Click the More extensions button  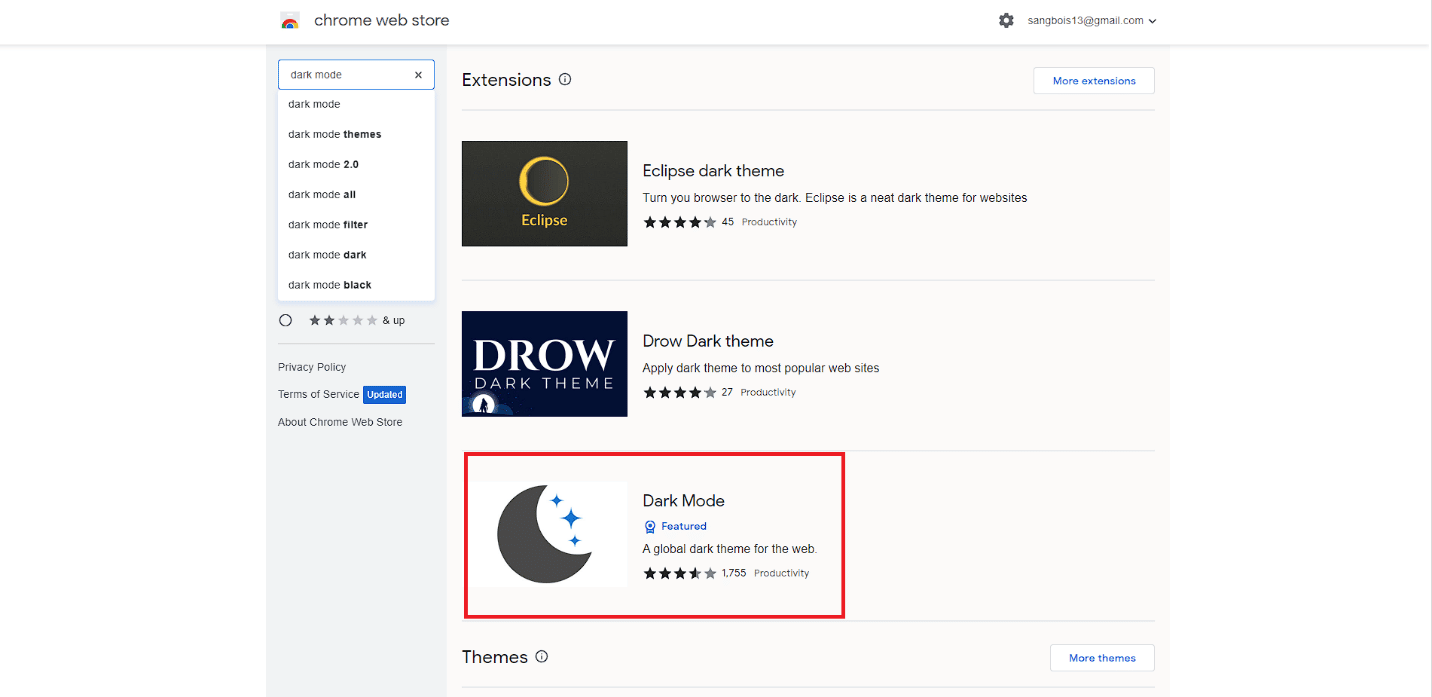[x=1094, y=81]
